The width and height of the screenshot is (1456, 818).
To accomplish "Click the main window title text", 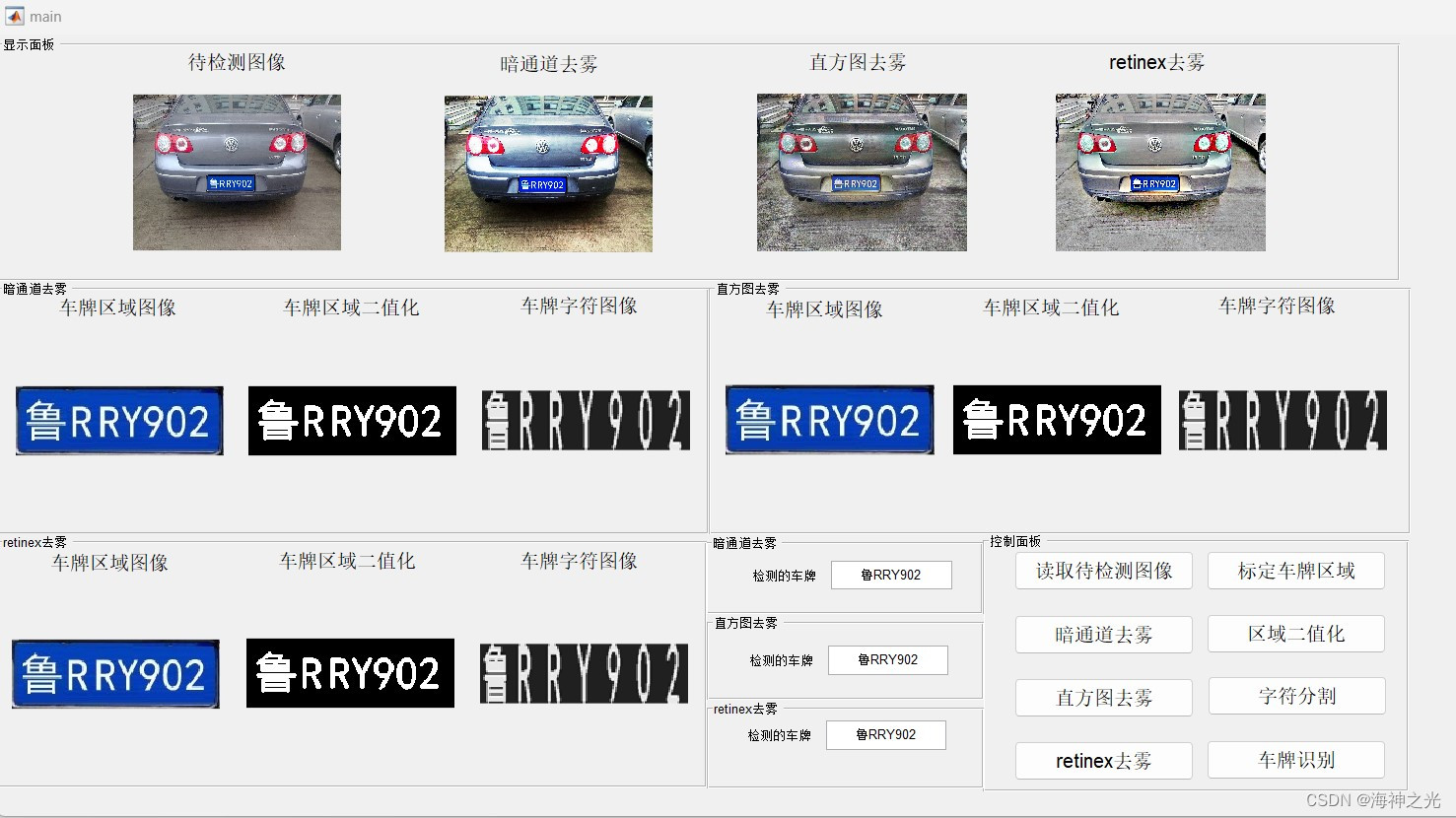I will [45, 17].
